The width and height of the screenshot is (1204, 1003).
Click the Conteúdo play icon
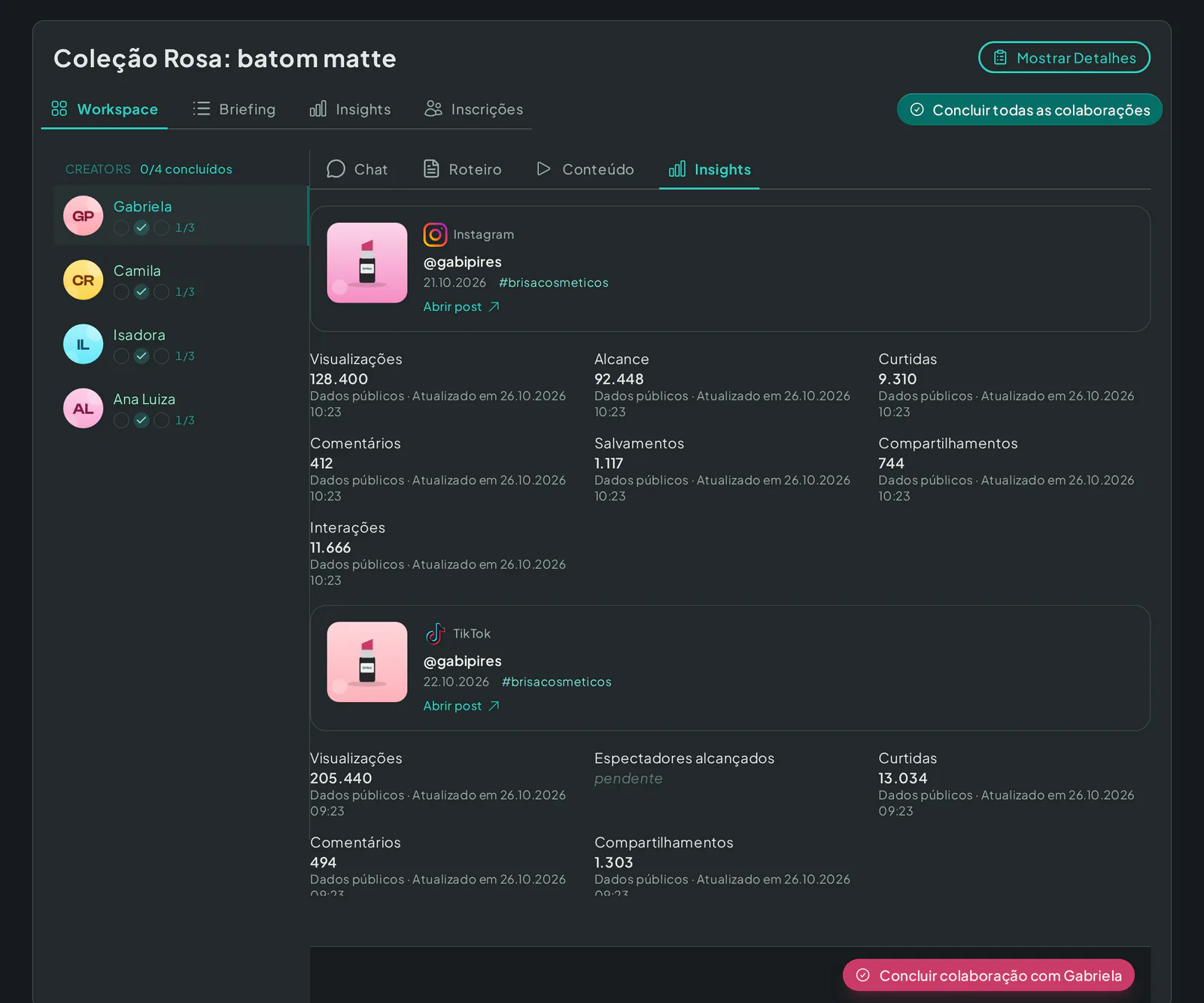(x=543, y=169)
